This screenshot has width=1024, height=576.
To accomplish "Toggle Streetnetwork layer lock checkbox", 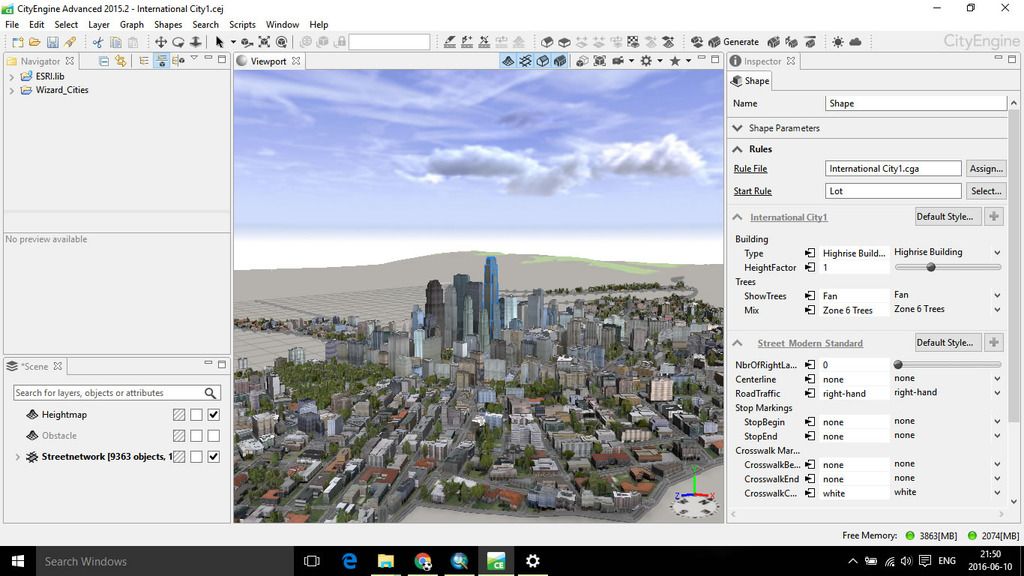I will click(197, 456).
